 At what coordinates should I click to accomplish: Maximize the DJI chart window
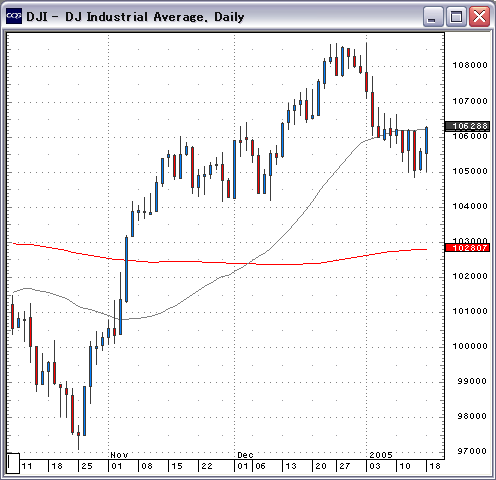pos(456,16)
